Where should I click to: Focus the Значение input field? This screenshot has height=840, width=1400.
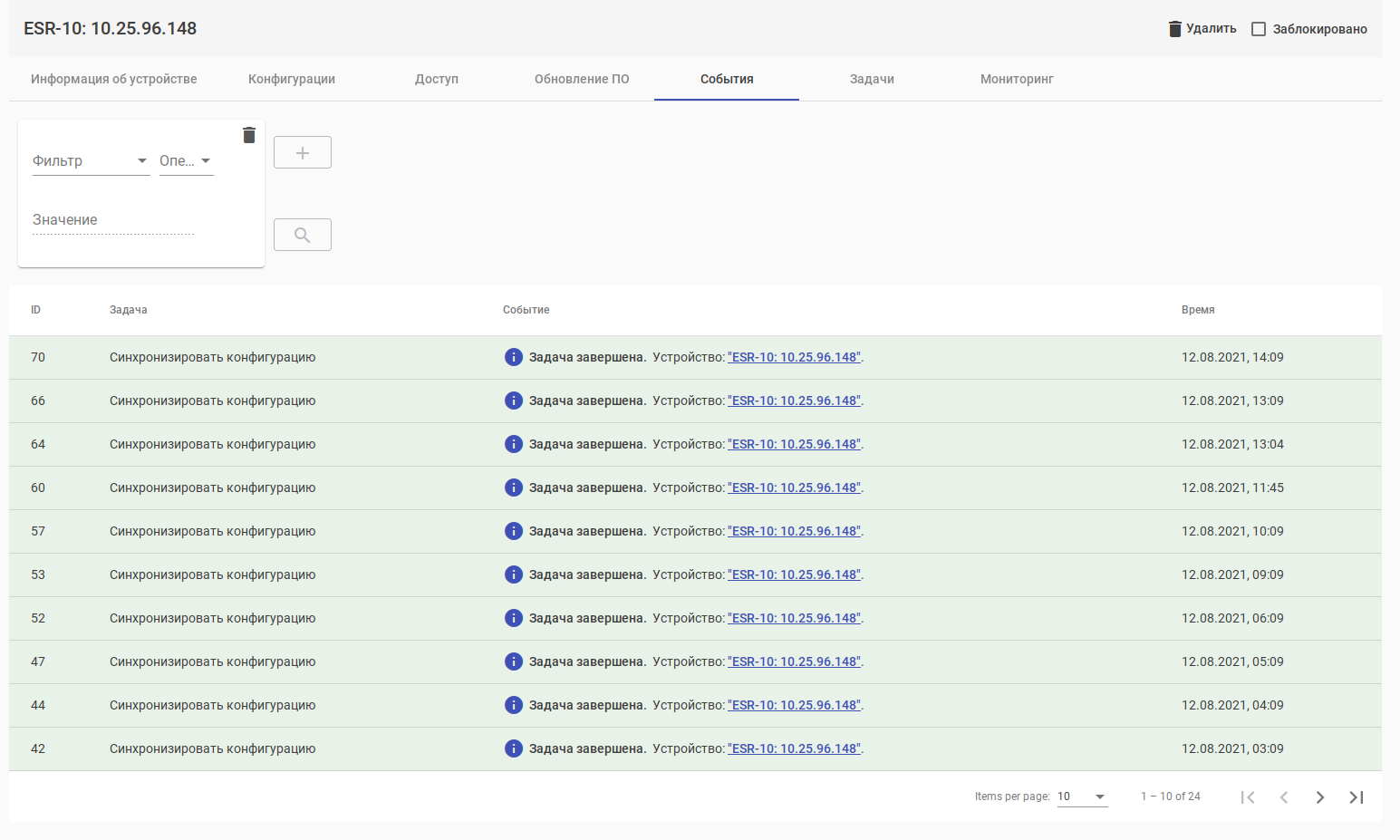point(113,220)
